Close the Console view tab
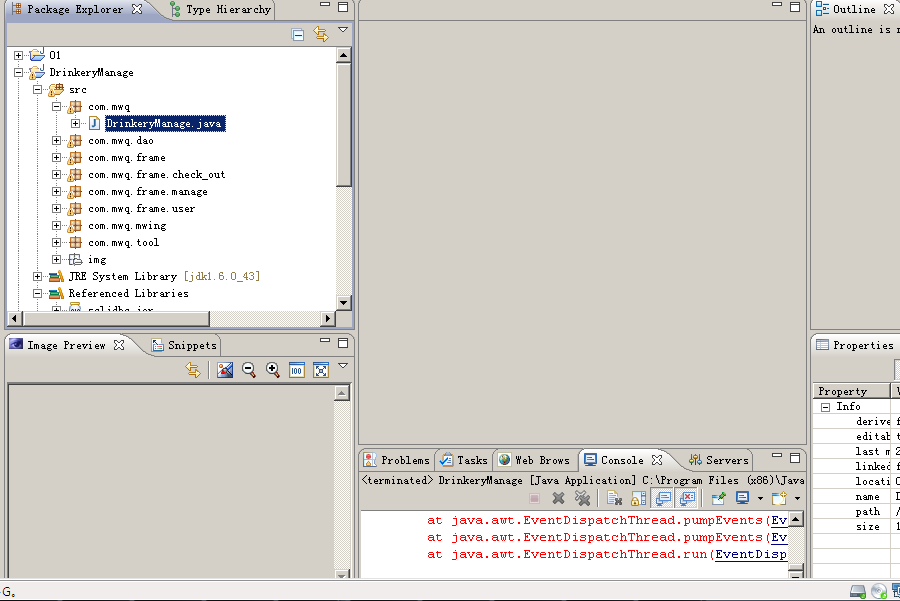 [657, 460]
